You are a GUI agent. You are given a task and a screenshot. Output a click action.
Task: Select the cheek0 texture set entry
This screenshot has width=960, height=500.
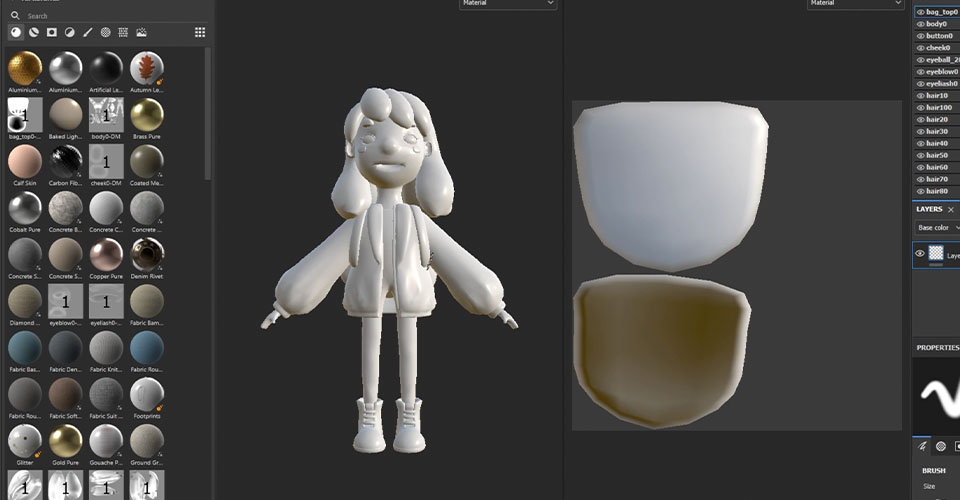937,48
